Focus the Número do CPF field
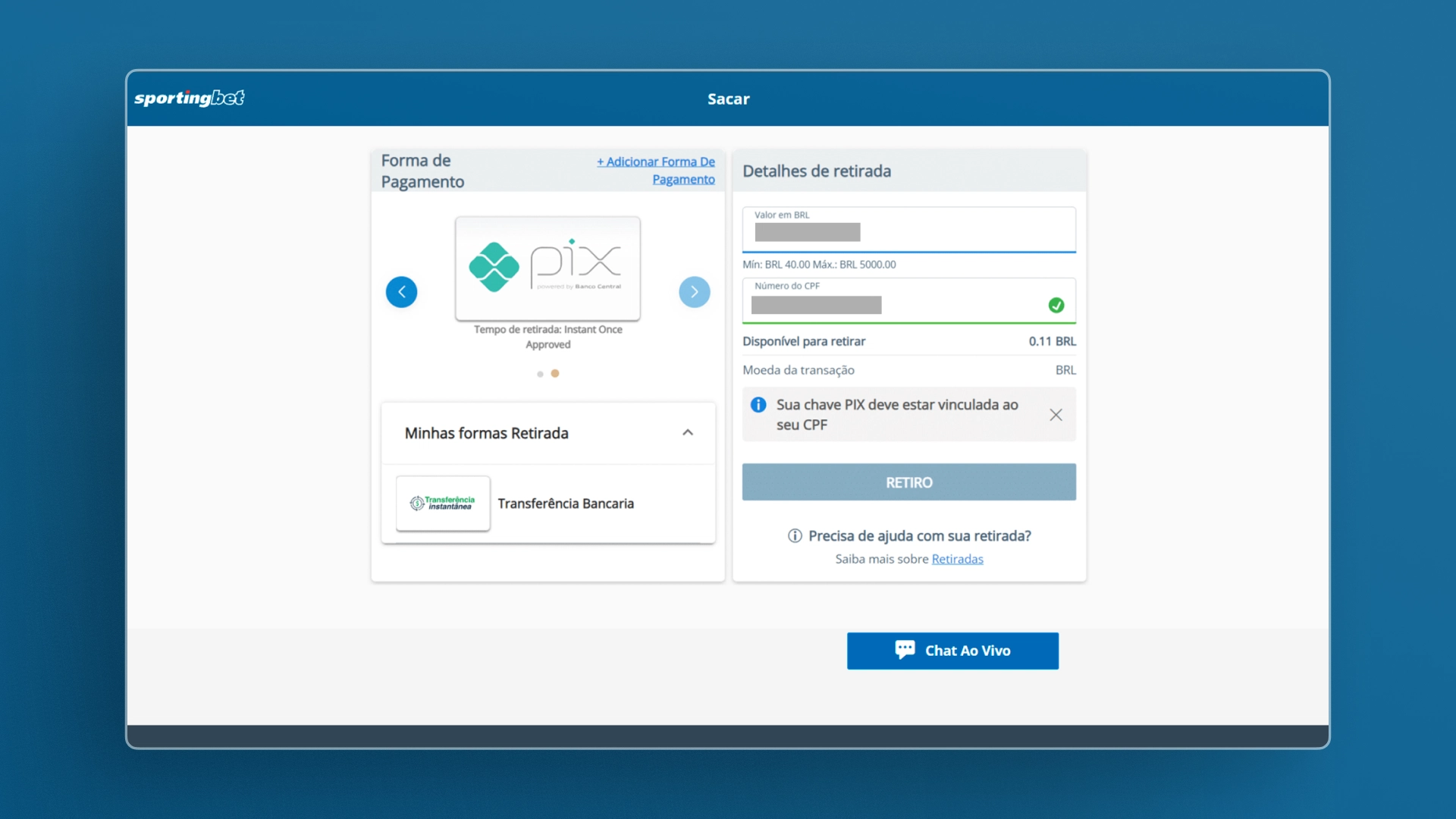Viewport: 1456px width, 819px height. 909,300
